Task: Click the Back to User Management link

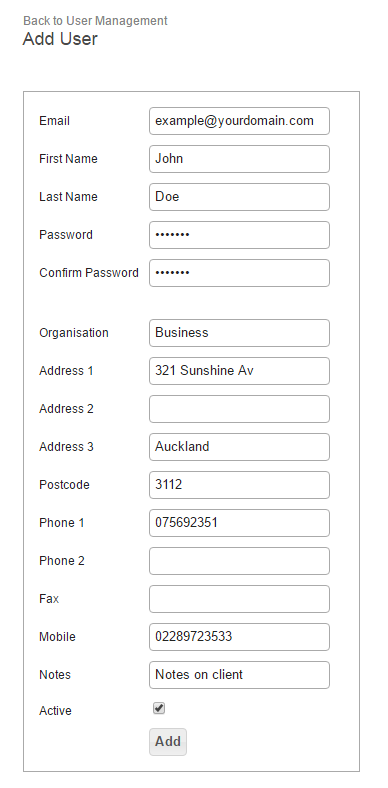Action: coord(95,21)
